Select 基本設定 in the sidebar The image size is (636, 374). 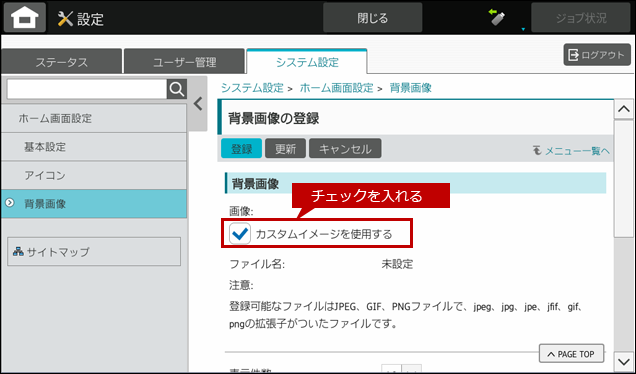click(94, 147)
